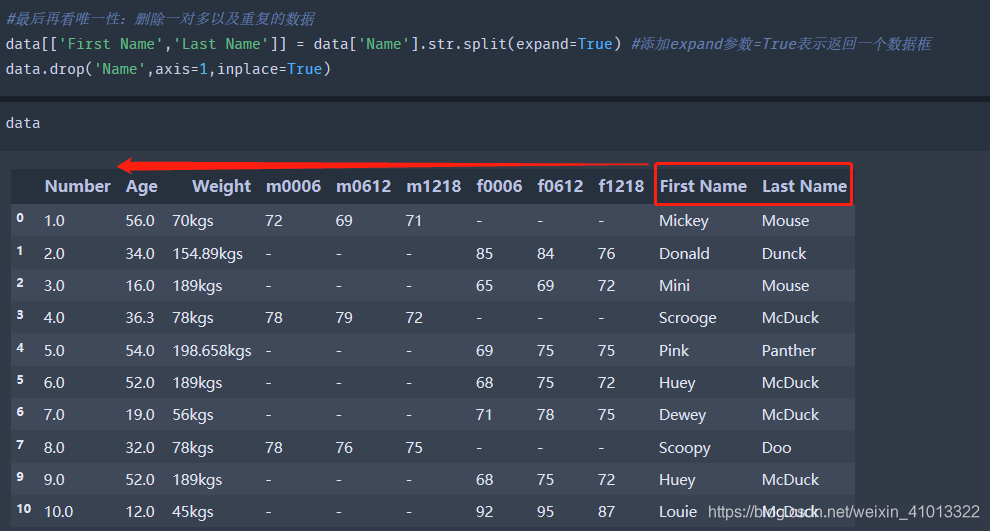Click the m1218 column header
This screenshot has width=990, height=531.
coord(433,186)
